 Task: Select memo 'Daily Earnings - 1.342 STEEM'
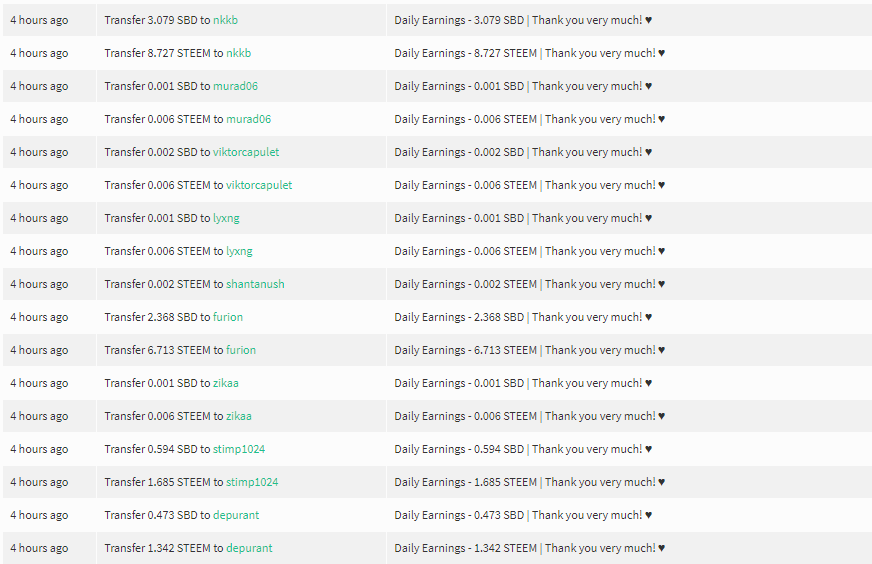[x=465, y=548]
